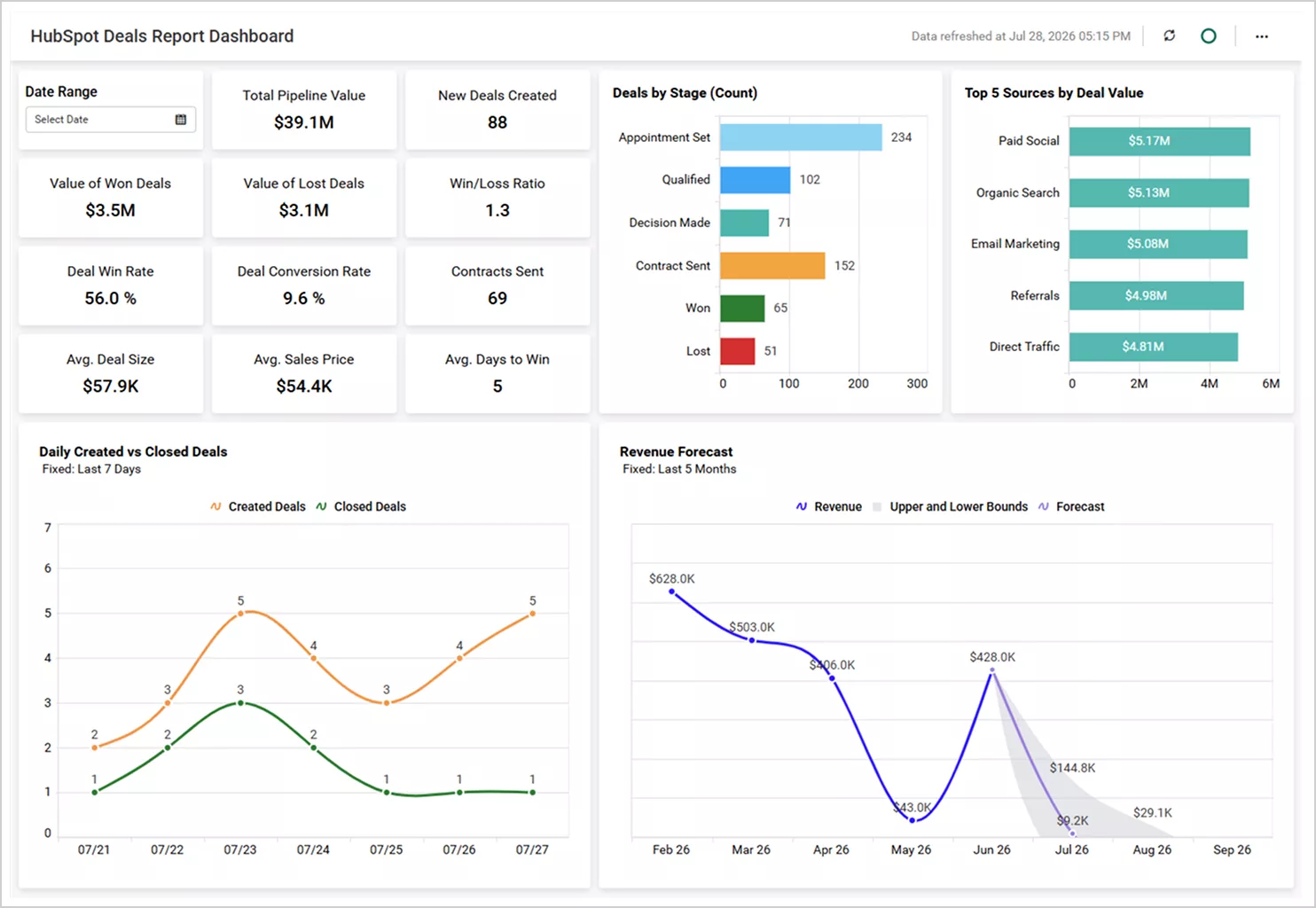Toggle Upper and Lower Bounds legend entry
The height and width of the screenshot is (908, 1316).
pos(950,506)
